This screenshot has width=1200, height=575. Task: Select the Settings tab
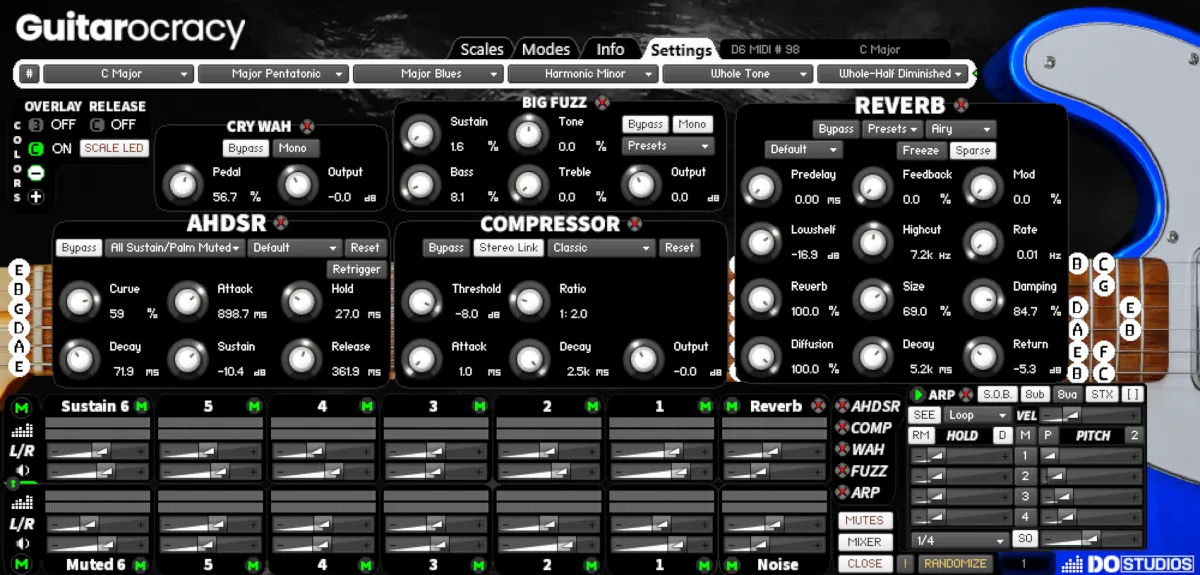click(680, 49)
